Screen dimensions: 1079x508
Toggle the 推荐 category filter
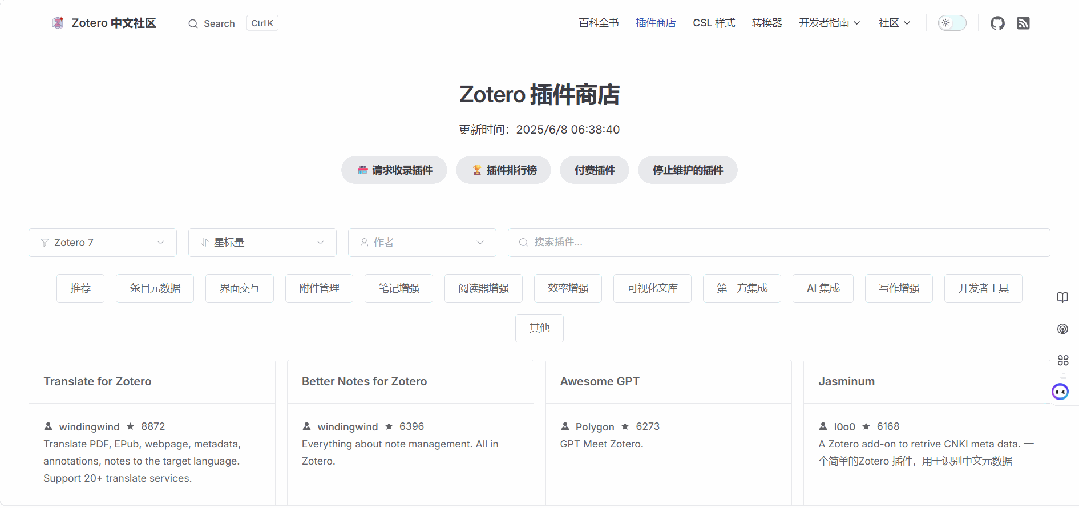pos(81,288)
